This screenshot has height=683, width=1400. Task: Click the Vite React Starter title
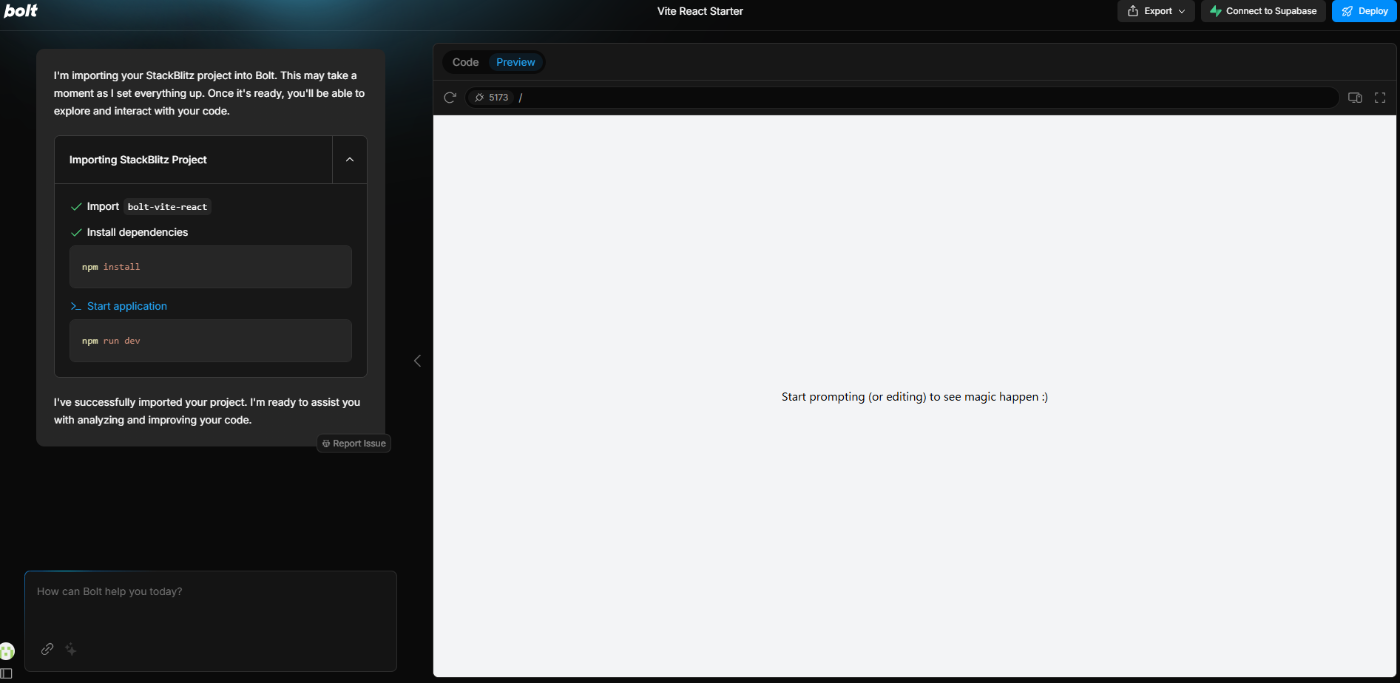coord(700,12)
